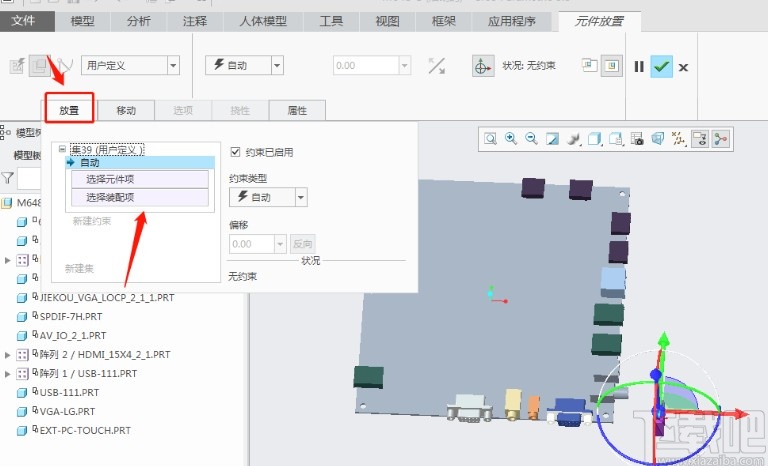Open the offset dropdown in placement panel
Viewport: 768px width, 466px height.
click(280, 244)
